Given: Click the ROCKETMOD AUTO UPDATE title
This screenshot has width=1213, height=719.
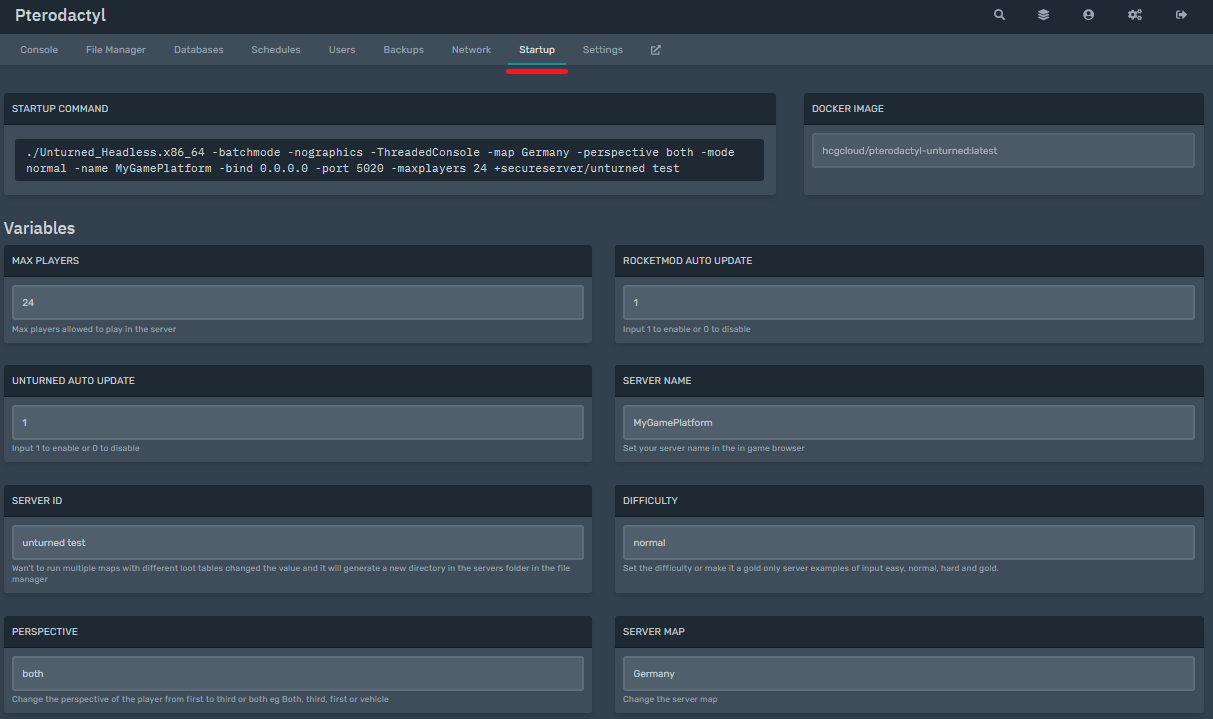Looking at the screenshot, I should coord(687,261).
